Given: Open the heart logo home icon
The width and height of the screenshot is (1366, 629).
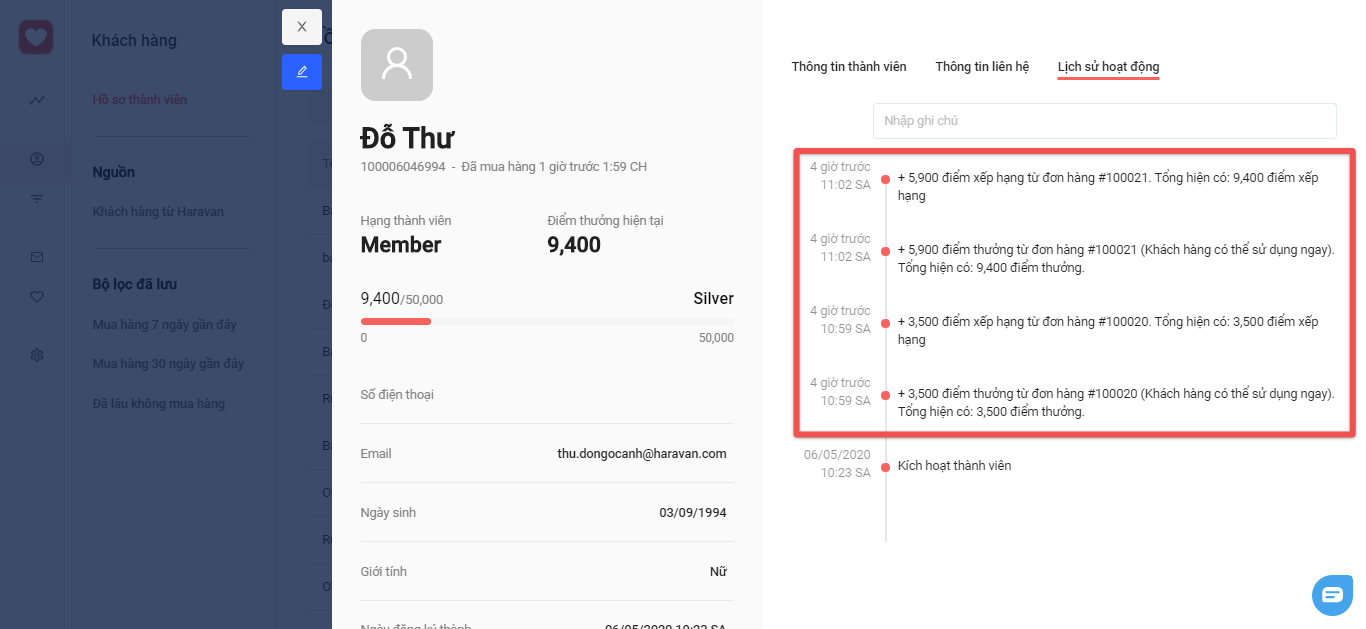Looking at the screenshot, I should (36, 38).
